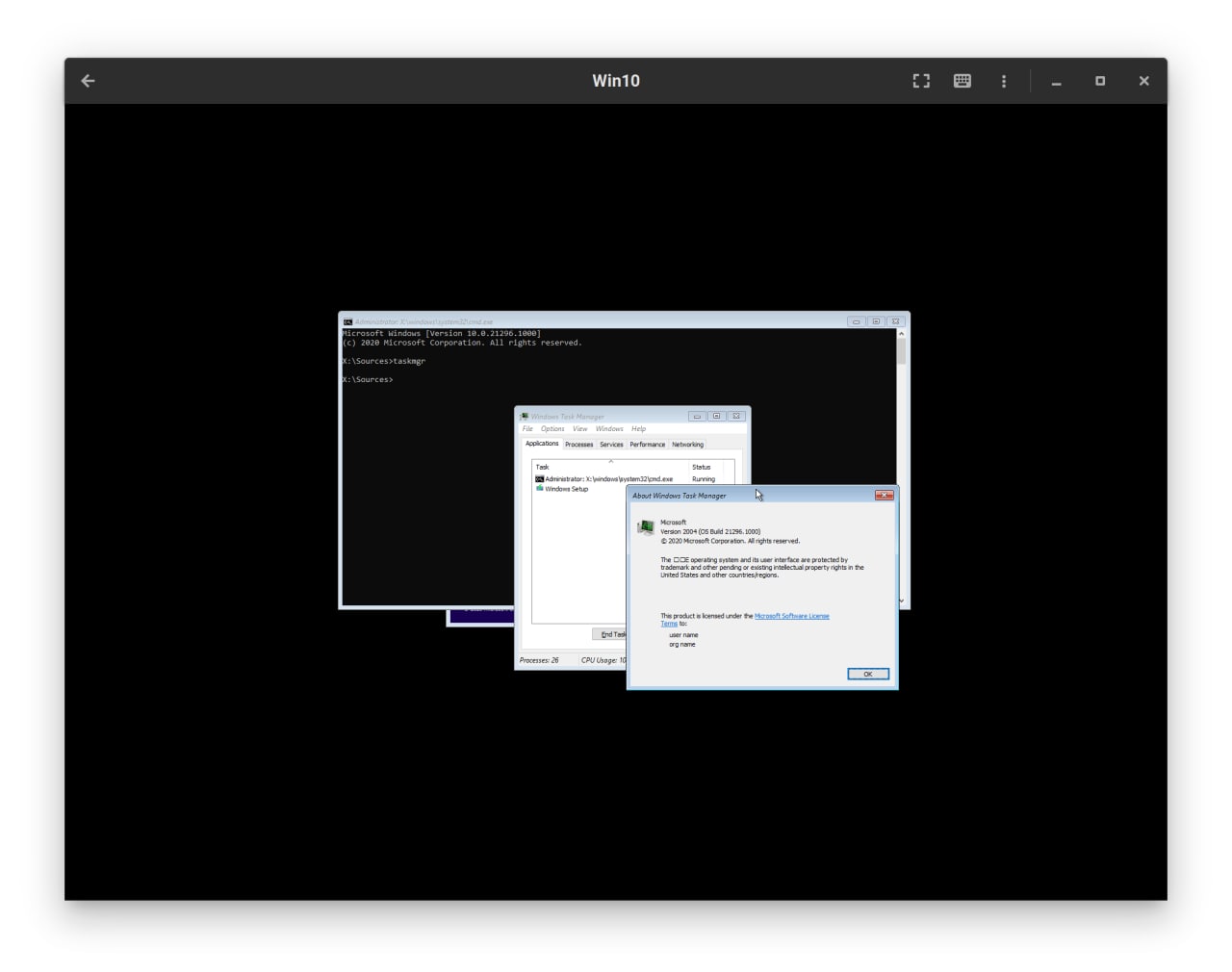Switch to the Processes tab
Viewport: 1232px width, 972px height.
[578, 445]
